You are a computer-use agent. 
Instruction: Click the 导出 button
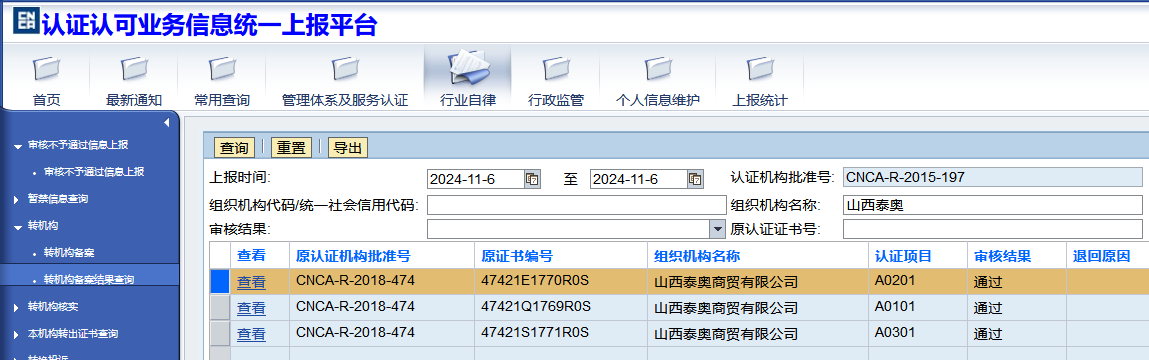347,147
